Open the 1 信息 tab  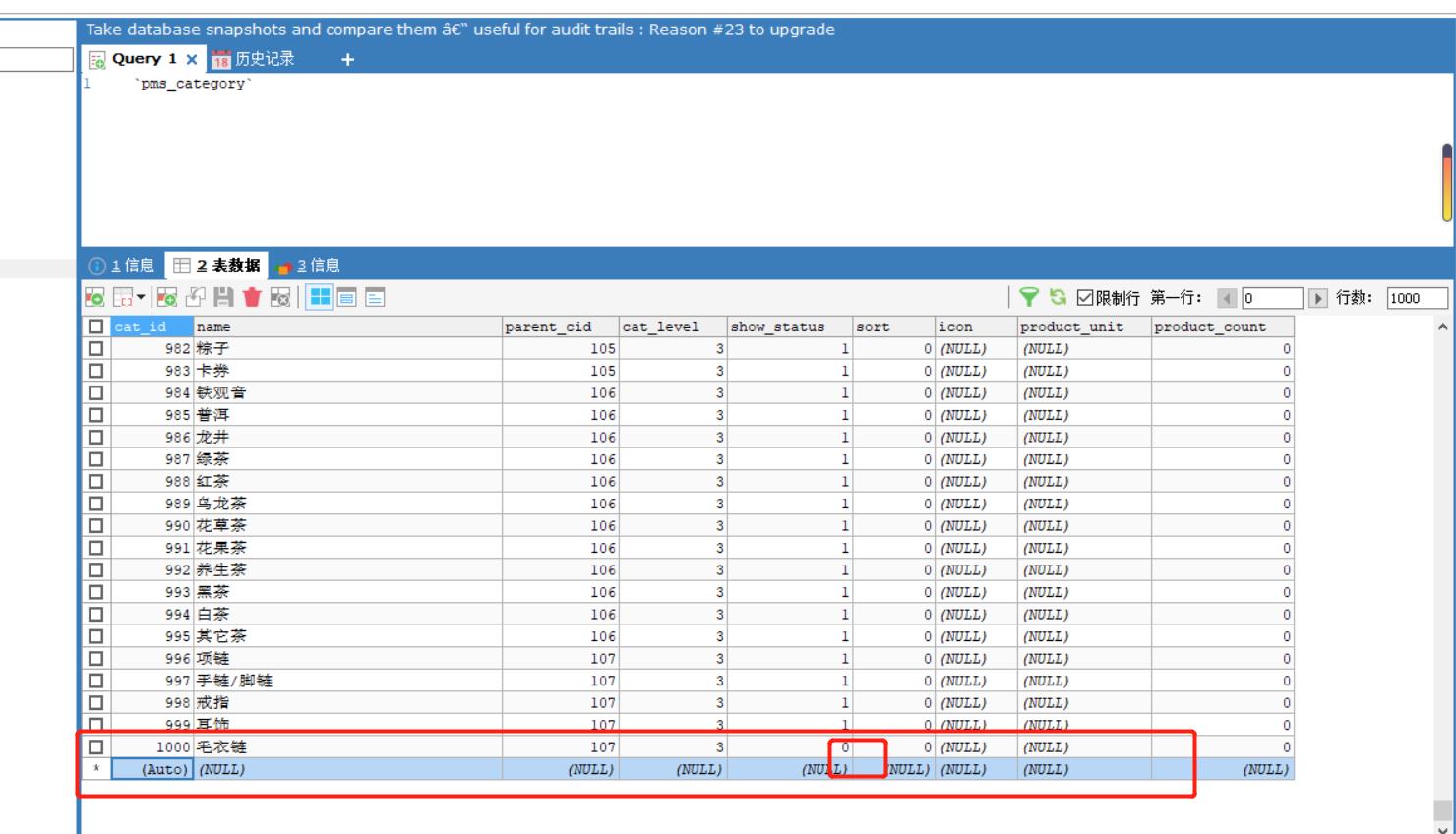122,266
